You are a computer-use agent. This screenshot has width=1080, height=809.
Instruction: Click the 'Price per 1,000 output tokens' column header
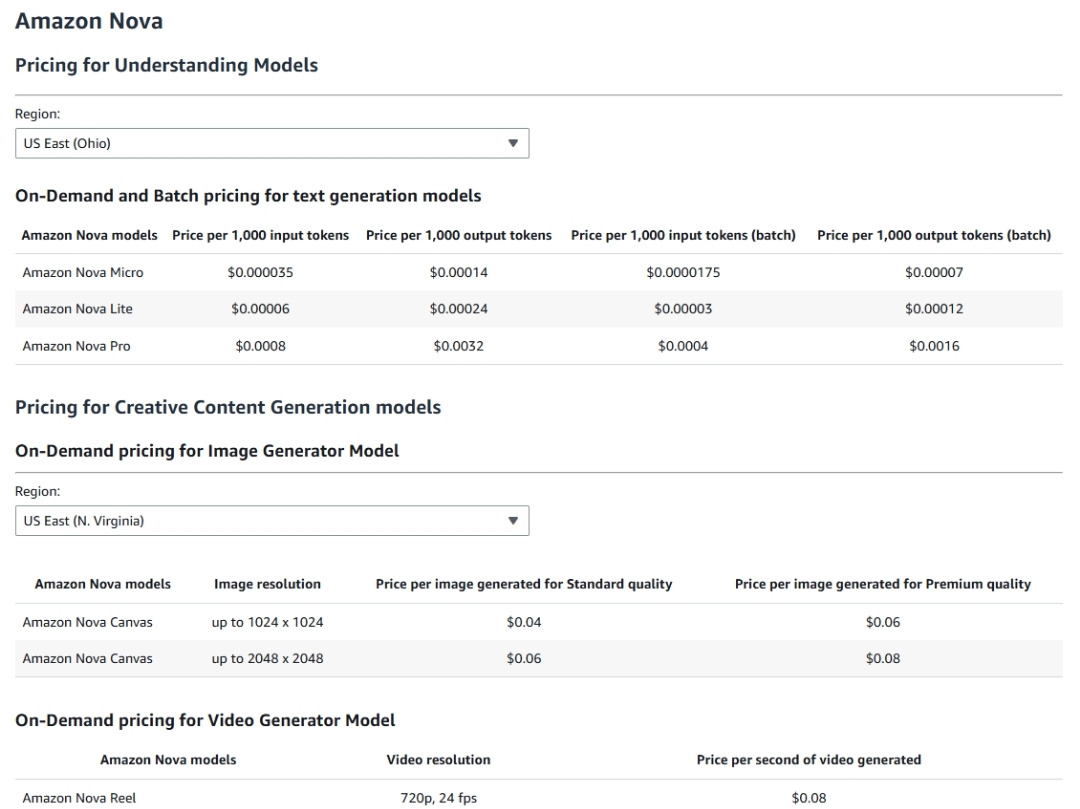pos(459,235)
